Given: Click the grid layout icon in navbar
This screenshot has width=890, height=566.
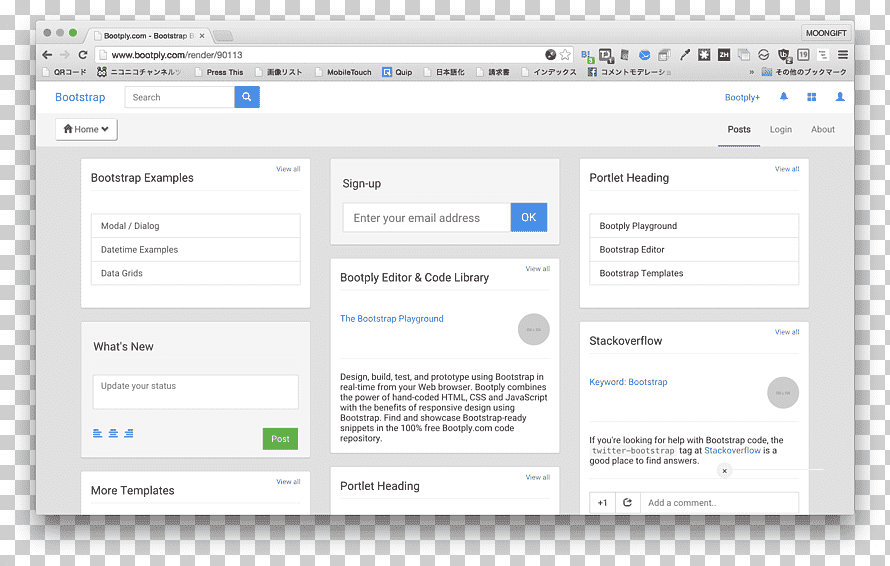Looking at the screenshot, I should 812,97.
